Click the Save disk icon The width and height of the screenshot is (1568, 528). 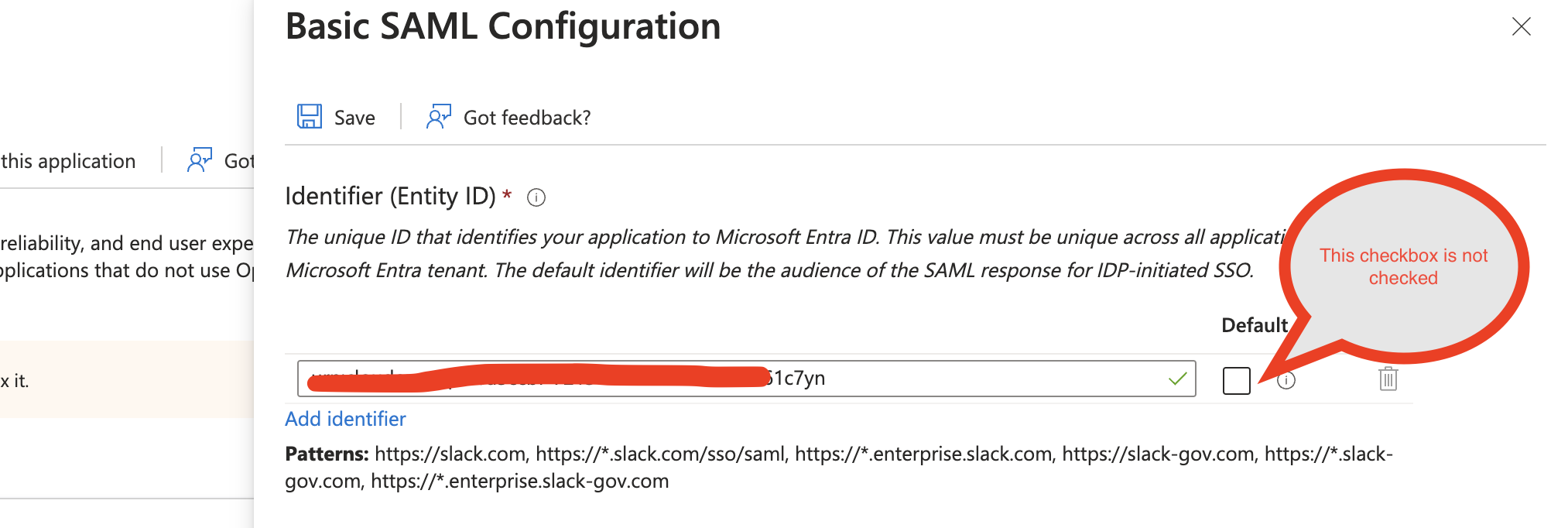click(310, 115)
